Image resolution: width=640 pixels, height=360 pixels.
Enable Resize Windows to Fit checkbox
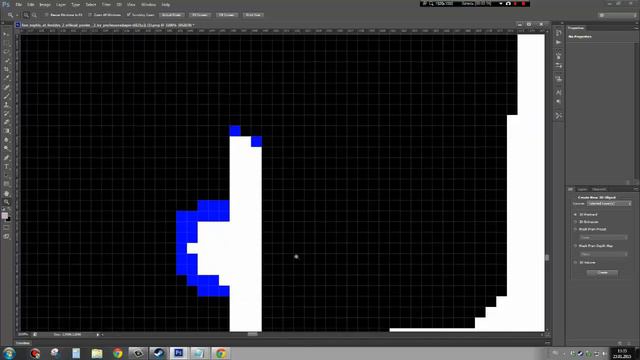pos(47,15)
